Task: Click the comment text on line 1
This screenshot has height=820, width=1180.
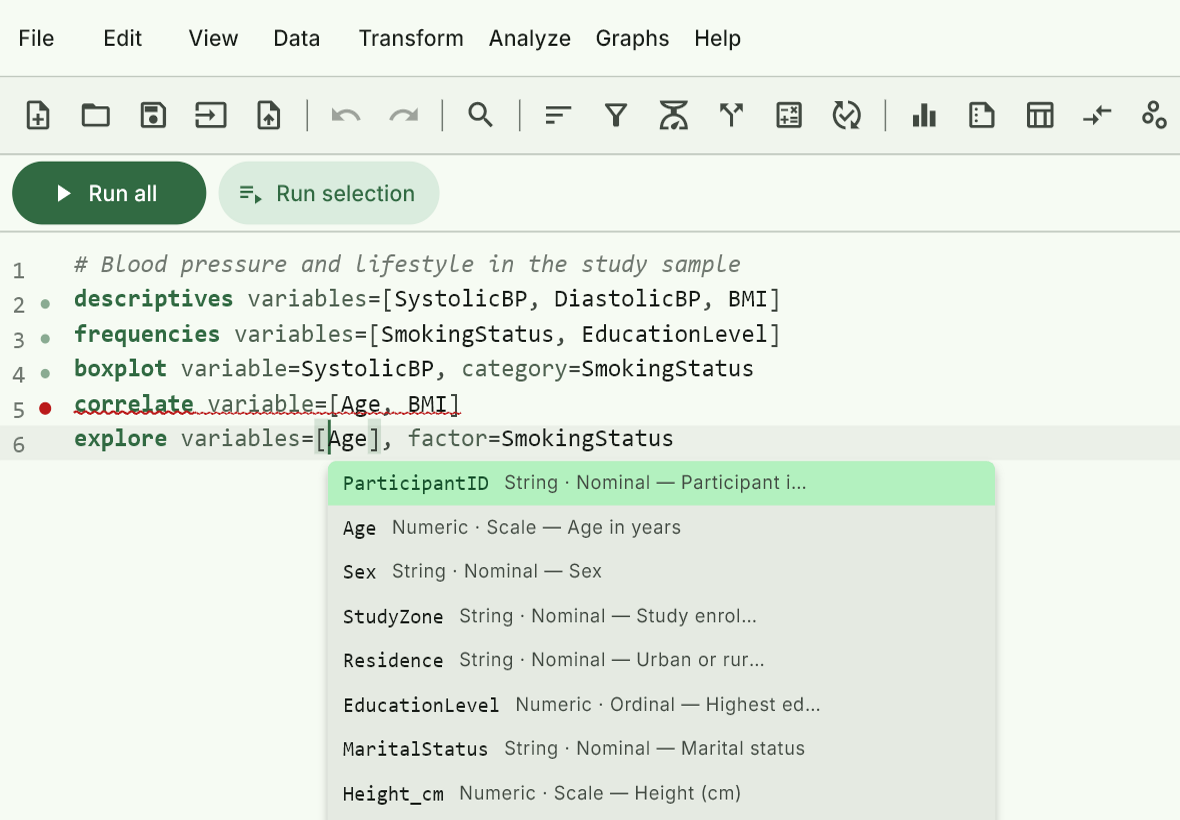Action: tap(407, 264)
